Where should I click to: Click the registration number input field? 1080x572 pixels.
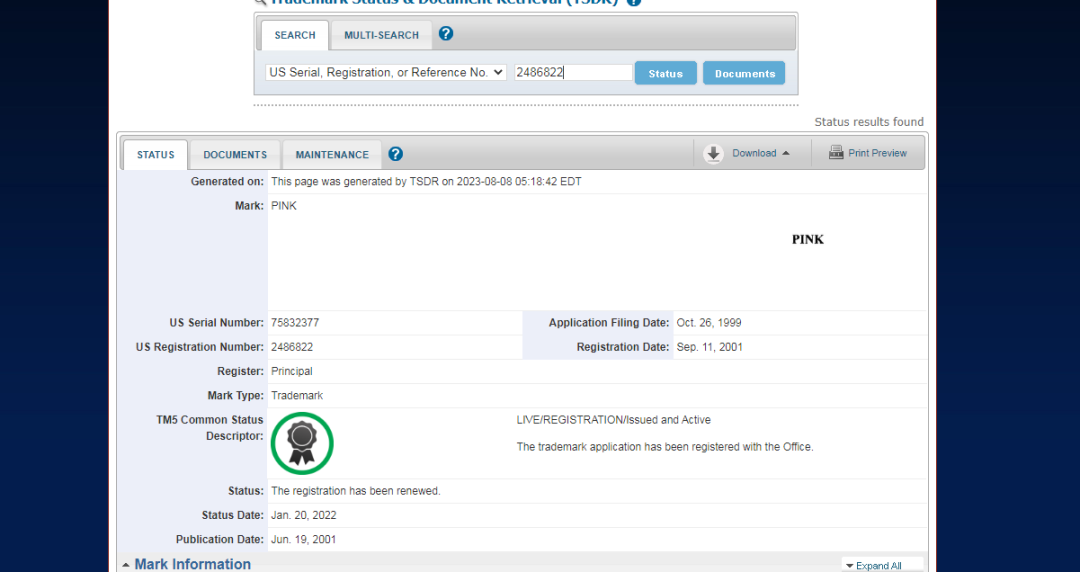(x=573, y=72)
